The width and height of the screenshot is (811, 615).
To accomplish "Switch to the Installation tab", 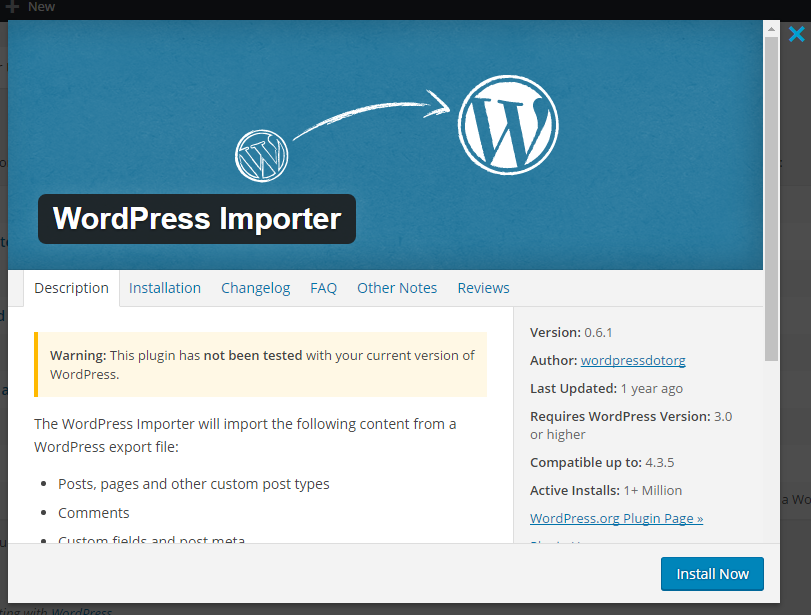I will pyautogui.click(x=165, y=288).
